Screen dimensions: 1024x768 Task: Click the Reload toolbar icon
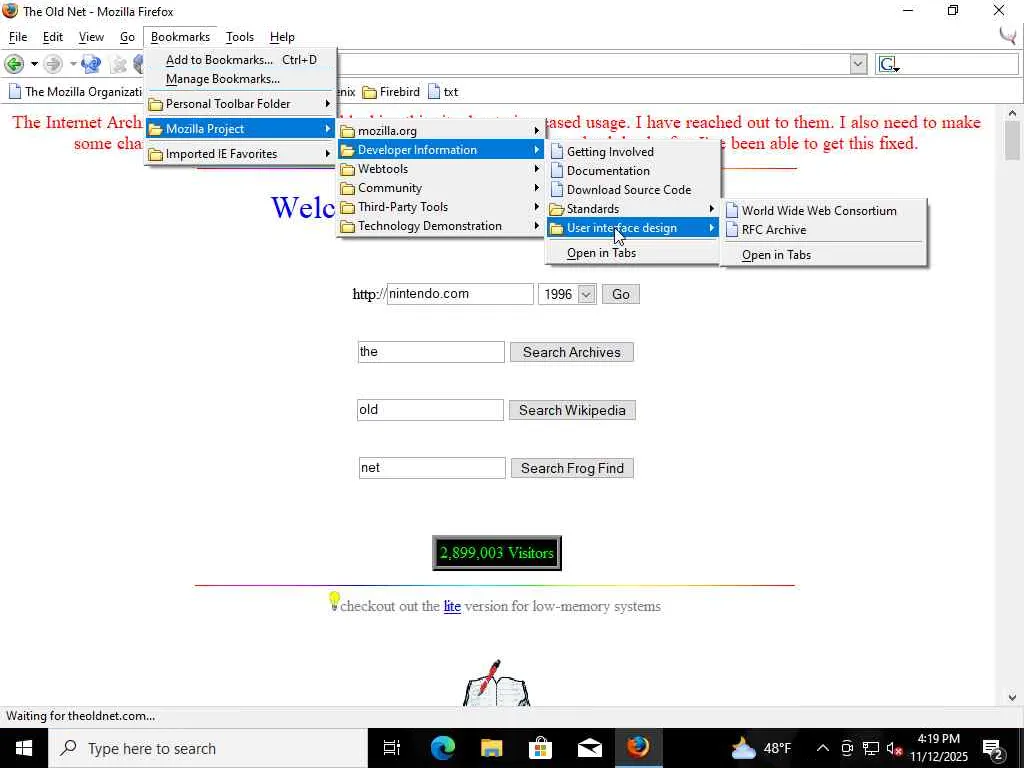(91, 64)
